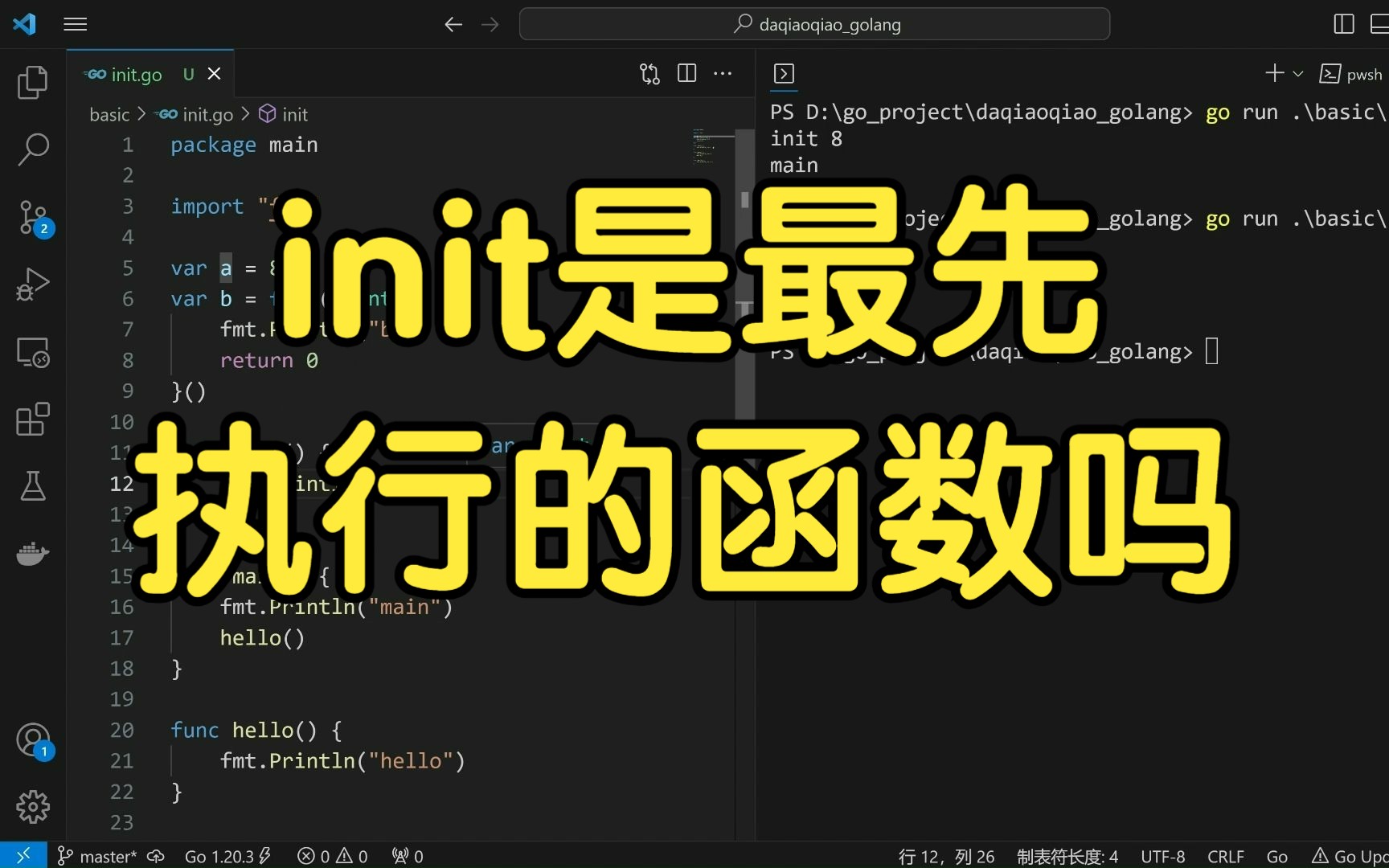Image resolution: width=1389 pixels, height=868 pixels.
Task: Publish changes with cloud sync icon
Action: (x=156, y=857)
